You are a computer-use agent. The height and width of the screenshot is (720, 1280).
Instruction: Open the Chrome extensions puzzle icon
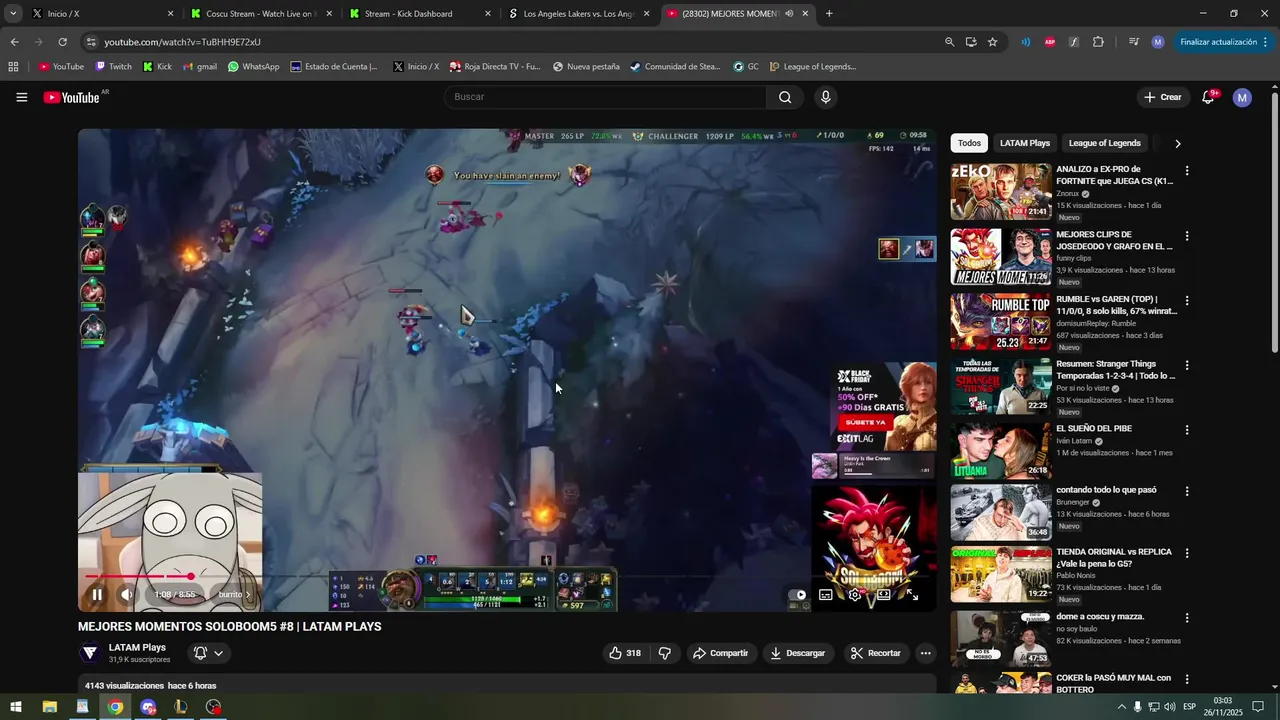1098,42
